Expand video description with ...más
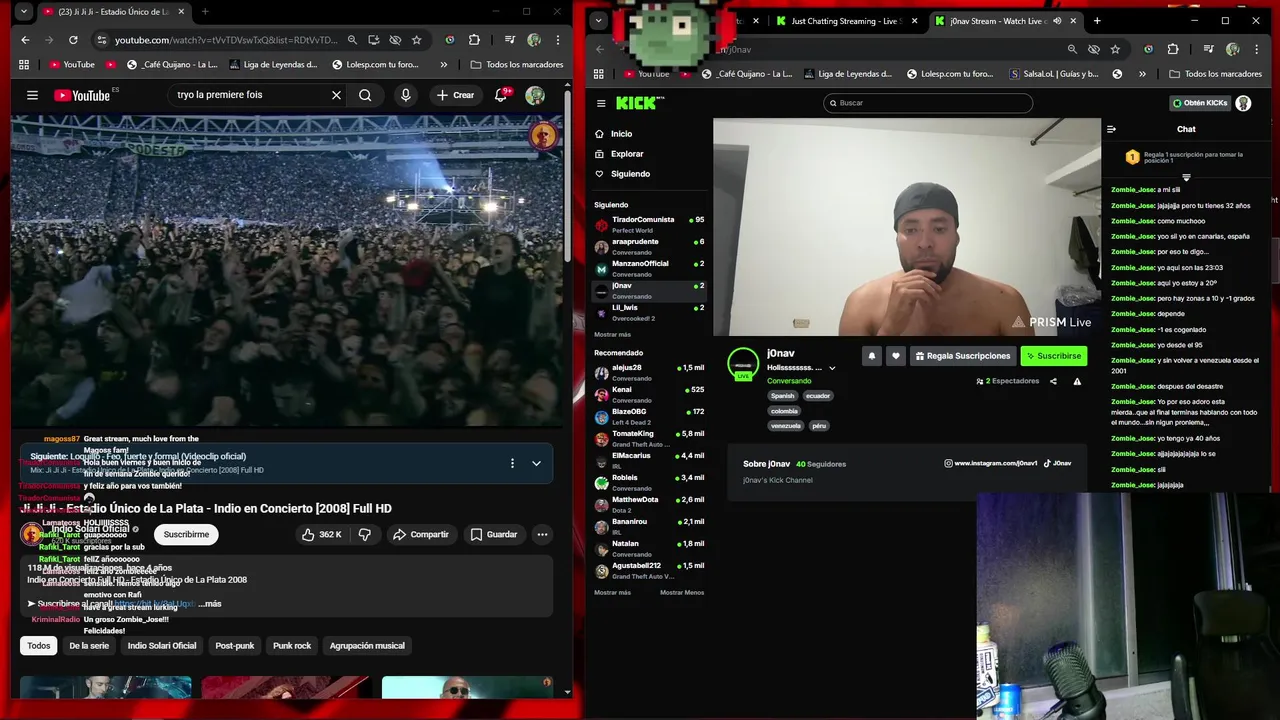 click(x=210, y=604)
